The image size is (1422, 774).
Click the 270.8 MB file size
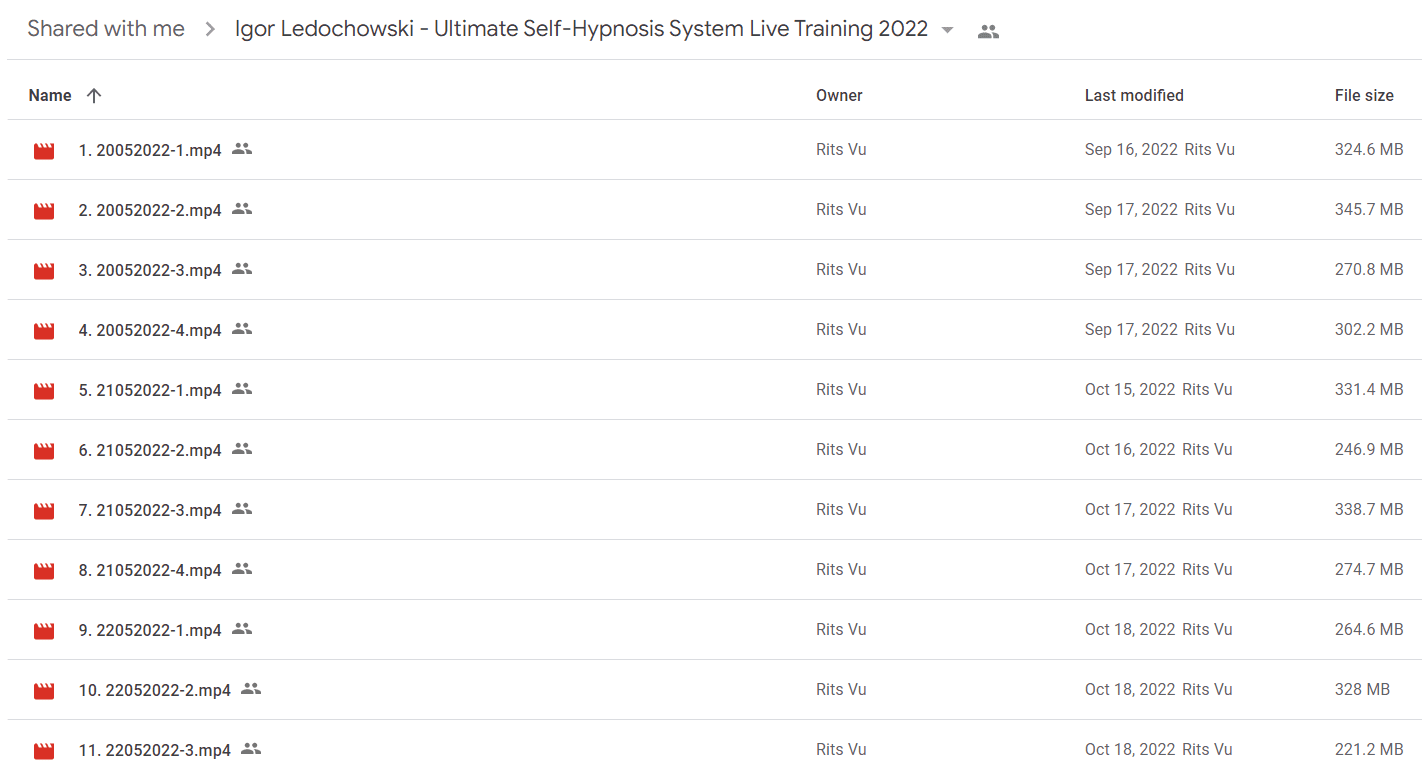pos(1369,270)
